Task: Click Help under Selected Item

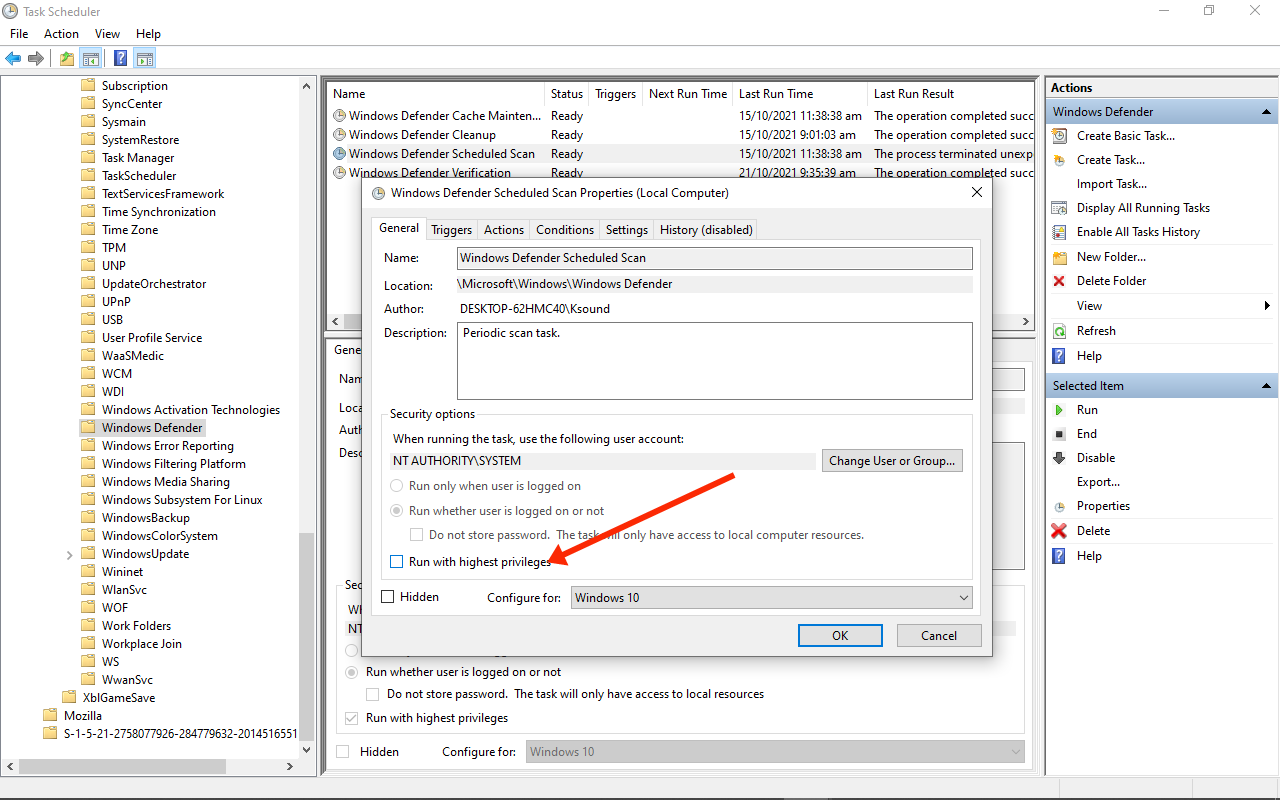Action: pyautogui.click(x=1089, y=556)
